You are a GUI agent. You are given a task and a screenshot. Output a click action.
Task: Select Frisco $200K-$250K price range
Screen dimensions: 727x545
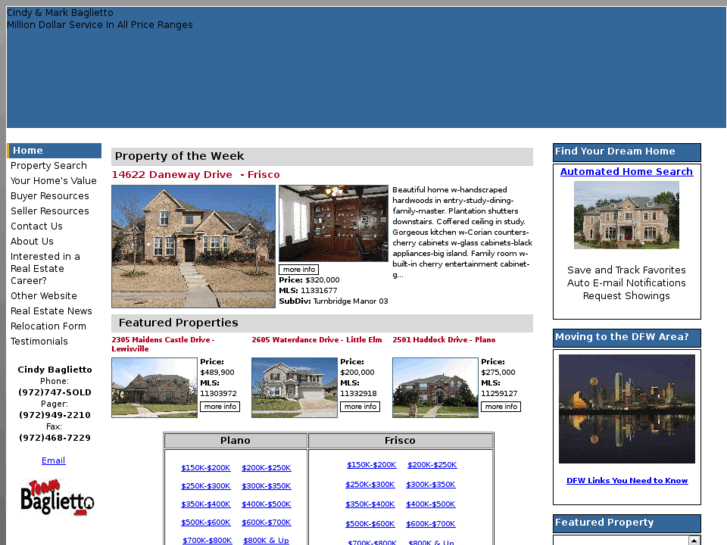432,465
